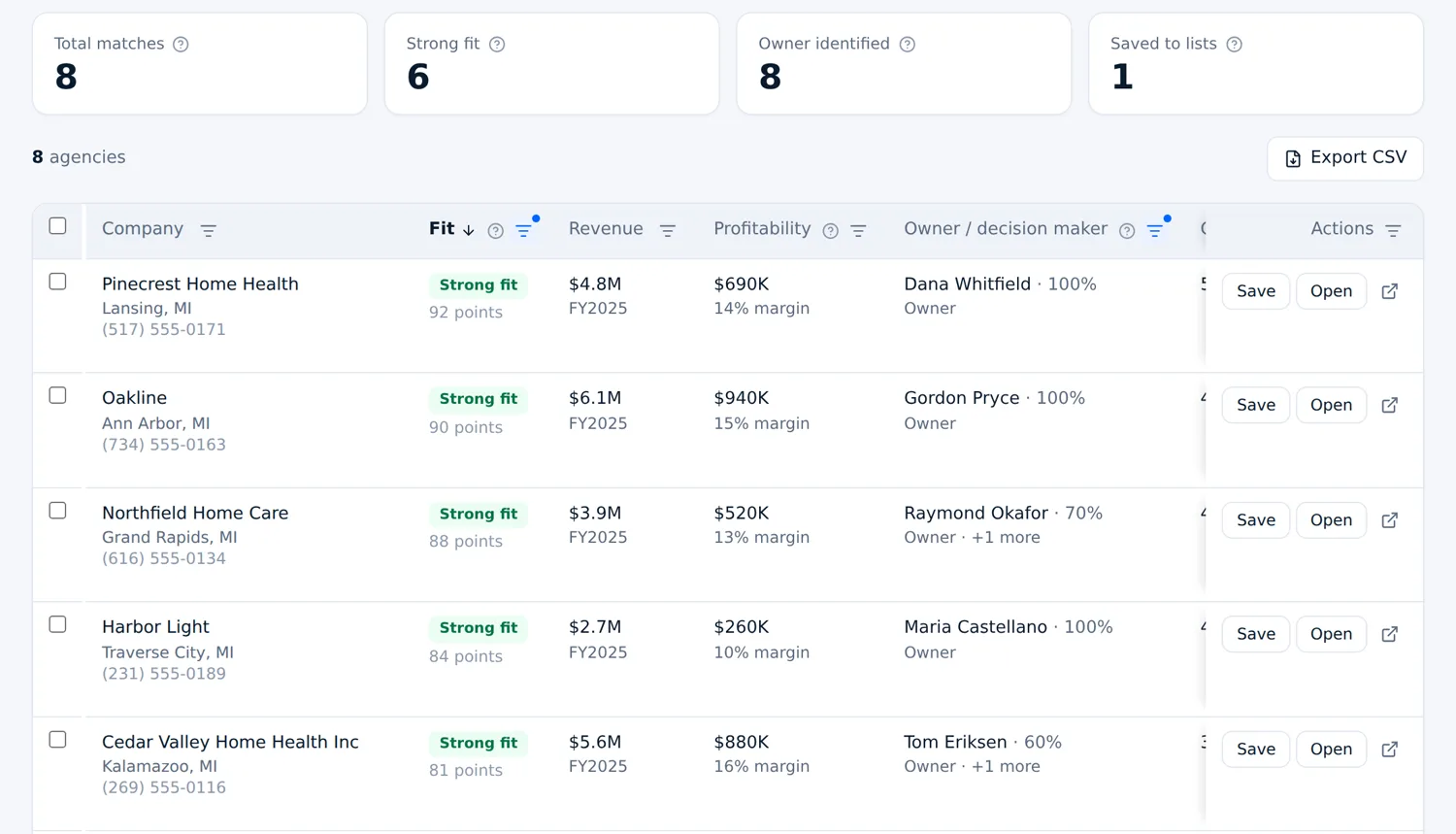
Task: Select the Pinecrest Home Health row checkbox
Action: coord(58,282)
